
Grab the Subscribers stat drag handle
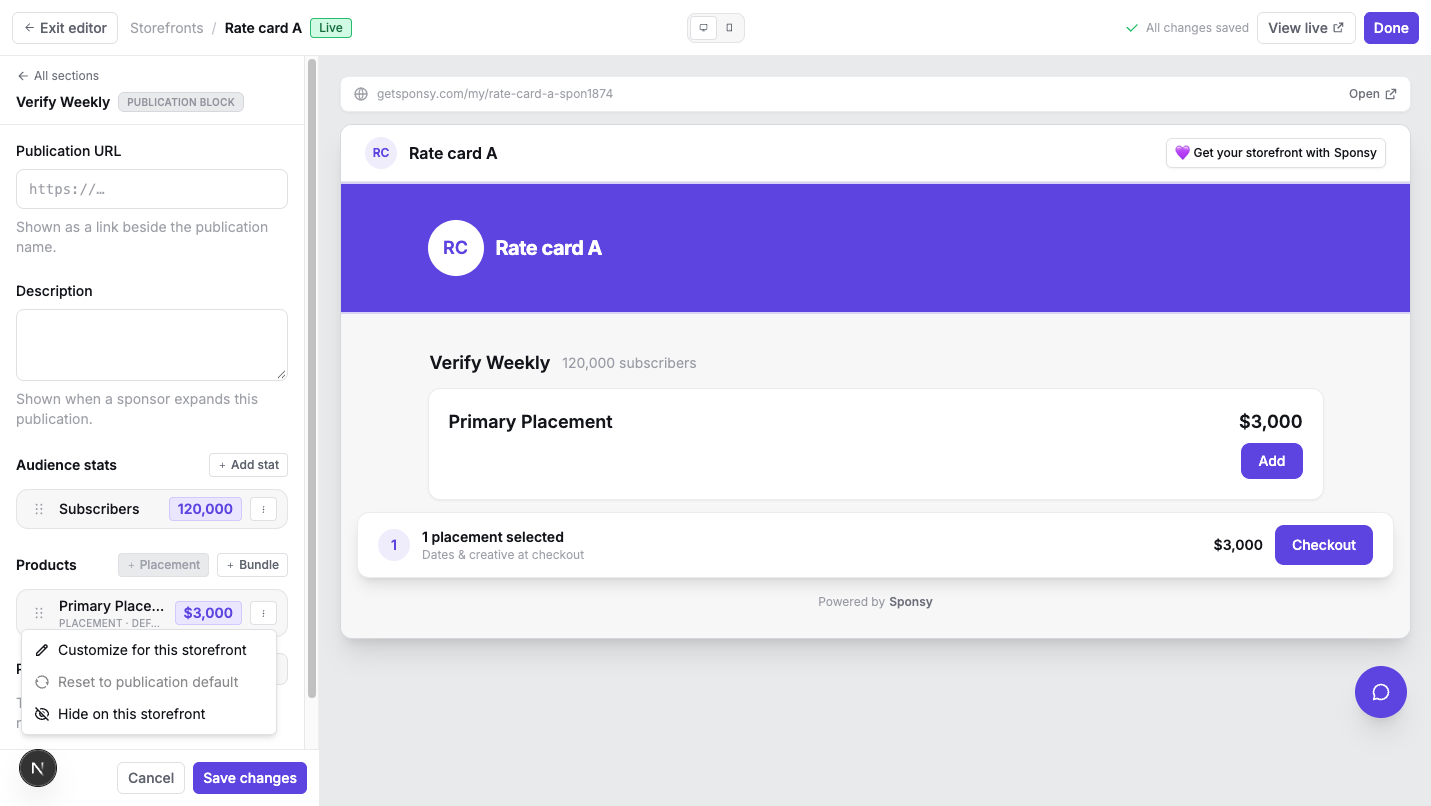pyautogui.click(x=39, y=509)
